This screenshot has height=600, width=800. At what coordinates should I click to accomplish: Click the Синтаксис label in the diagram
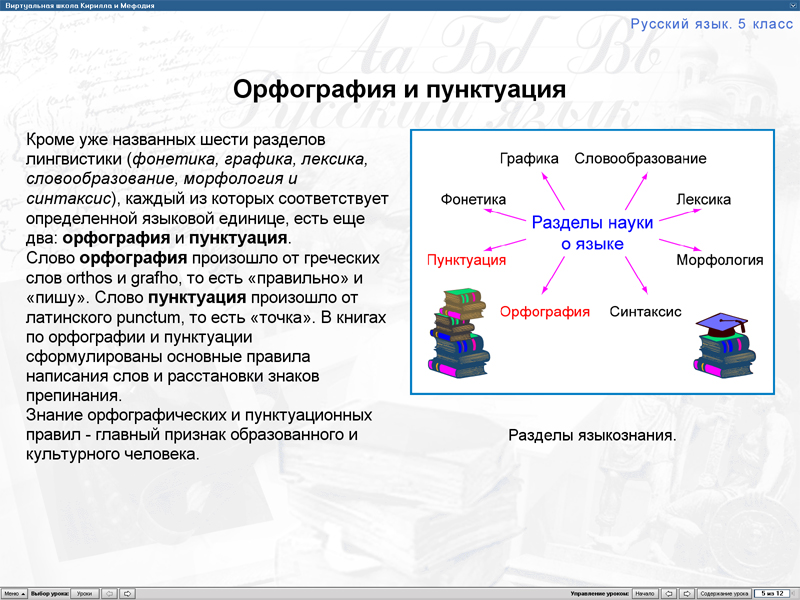(x=644, y=311)
